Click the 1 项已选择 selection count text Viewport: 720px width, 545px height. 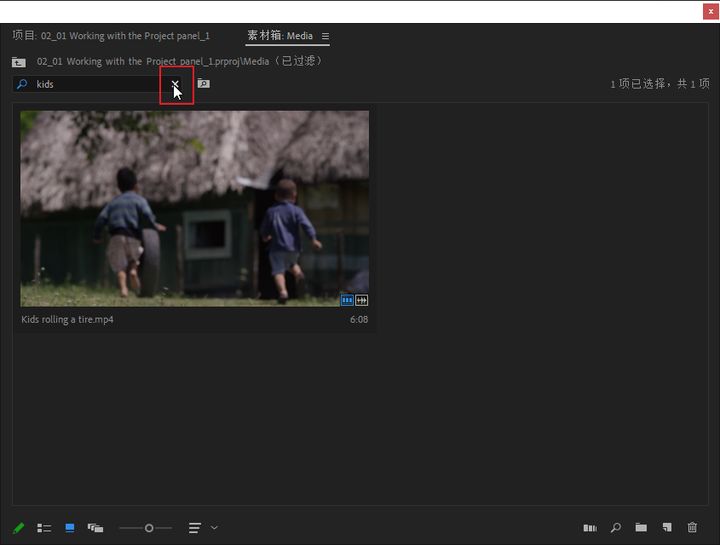[x=660, y=84]
